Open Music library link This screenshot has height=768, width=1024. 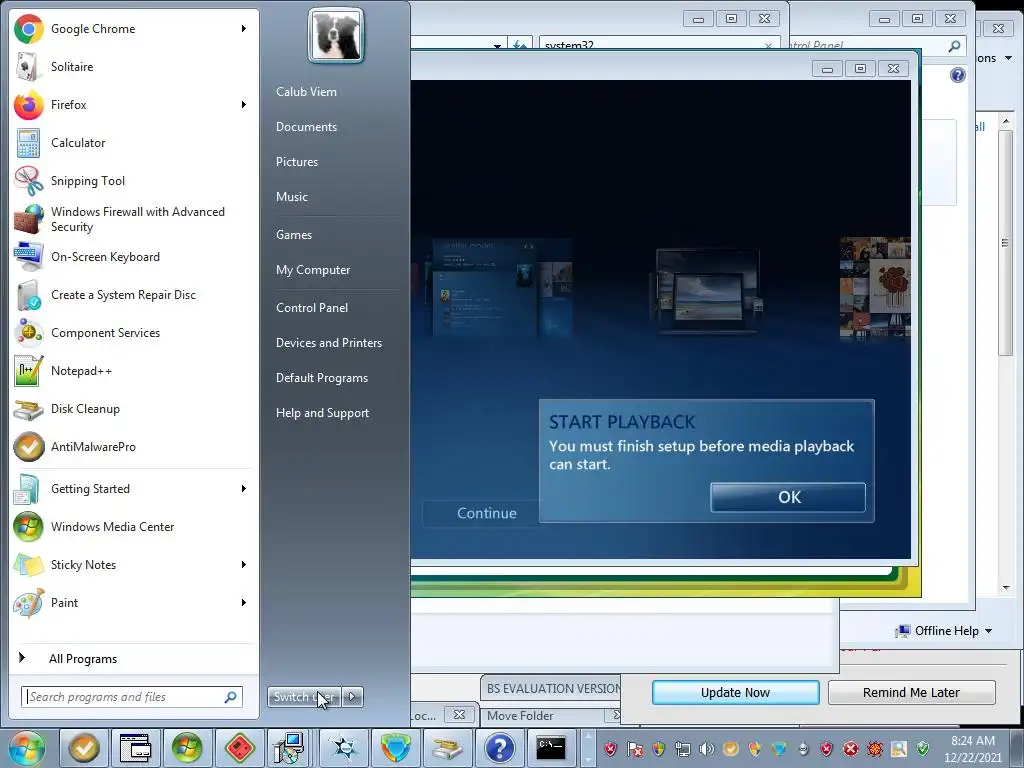pos(291,197)
